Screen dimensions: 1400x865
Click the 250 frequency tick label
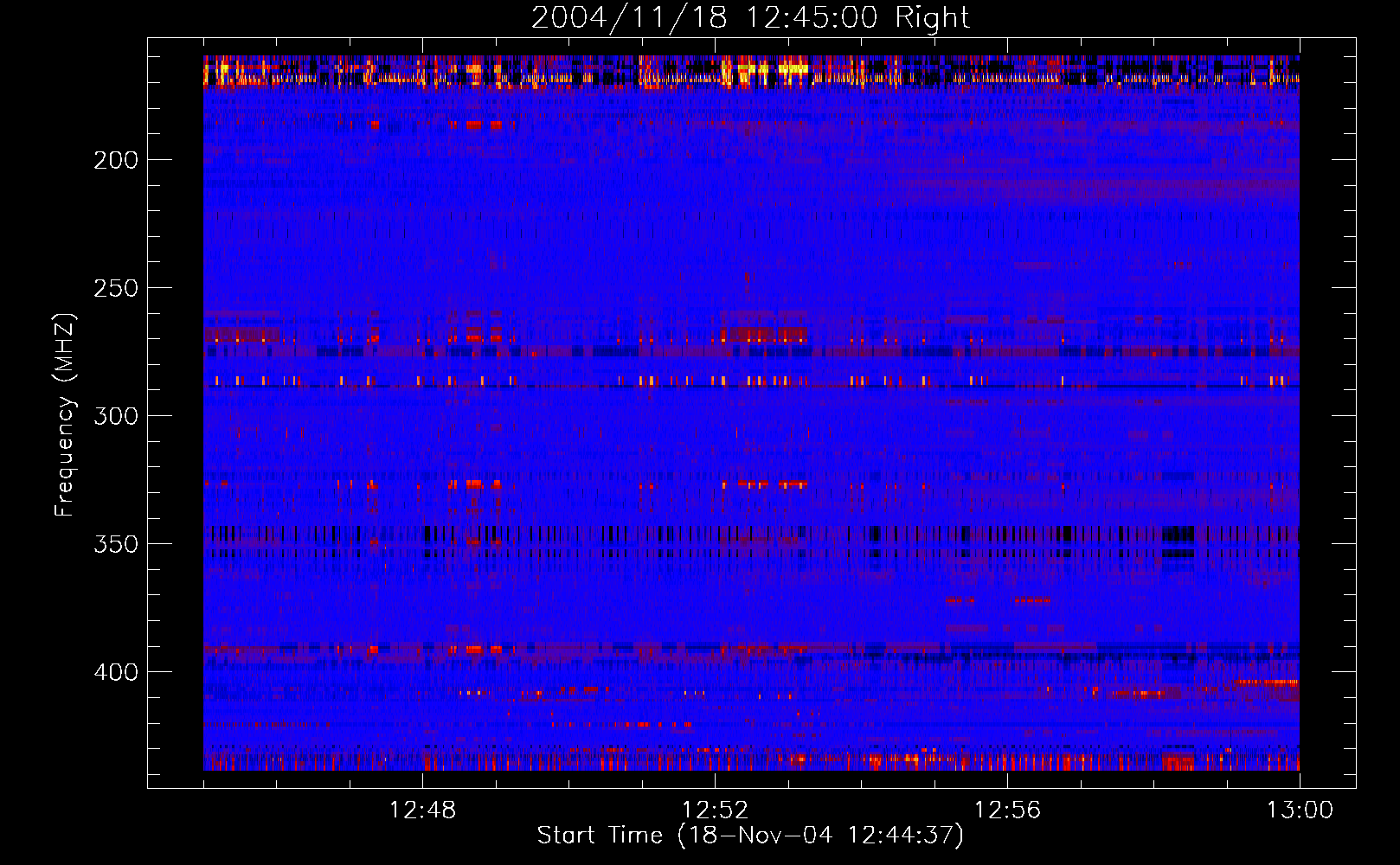pyautogui.click(x=116, y=288)
